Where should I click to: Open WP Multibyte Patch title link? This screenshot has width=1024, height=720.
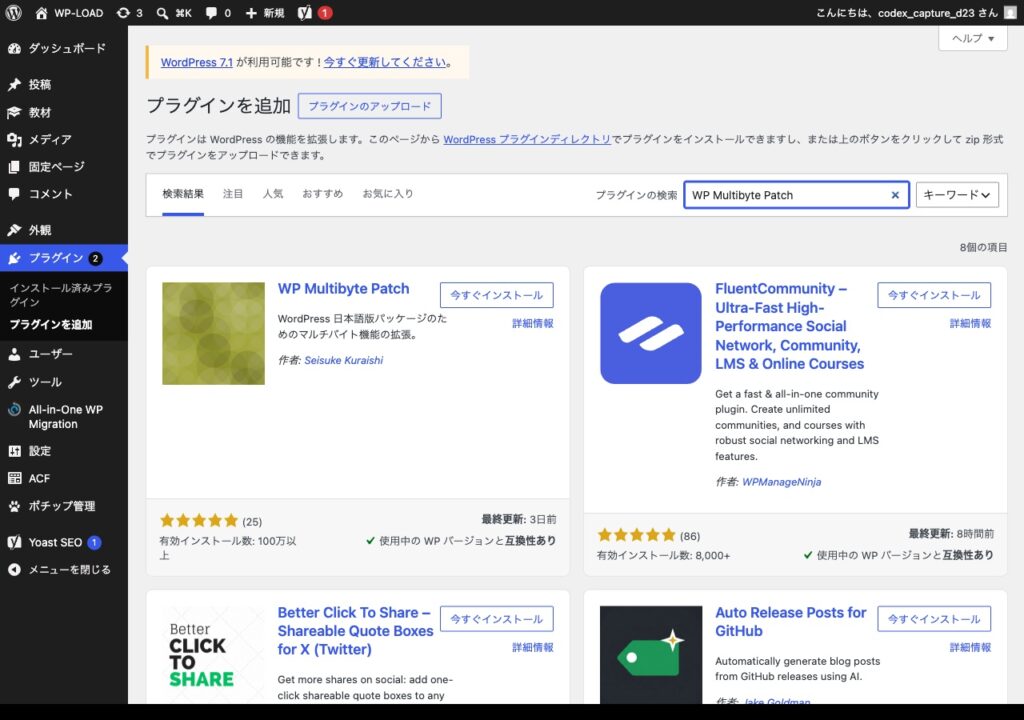point(344,289)
